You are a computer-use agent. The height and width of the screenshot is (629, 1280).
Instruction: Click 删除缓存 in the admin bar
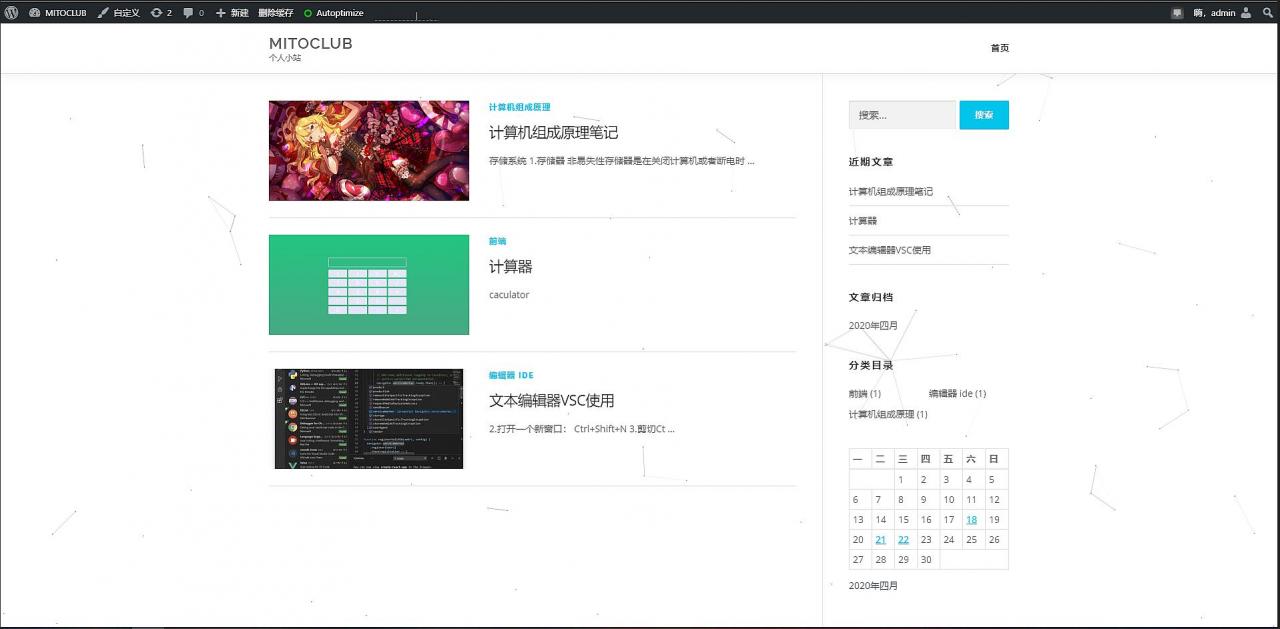pos(275,13)
